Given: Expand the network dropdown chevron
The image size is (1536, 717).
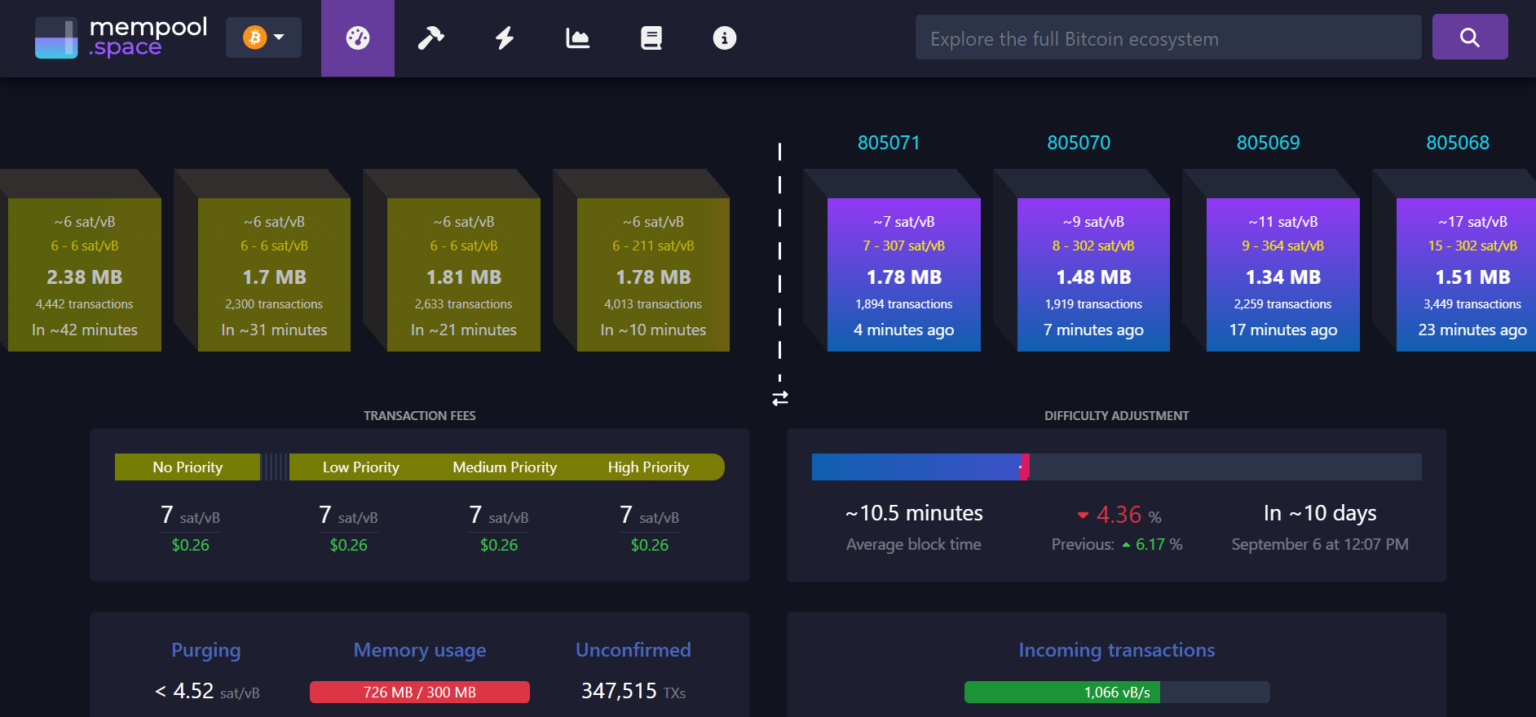Looking at the screenshot, I should click(x=280, y=36).
